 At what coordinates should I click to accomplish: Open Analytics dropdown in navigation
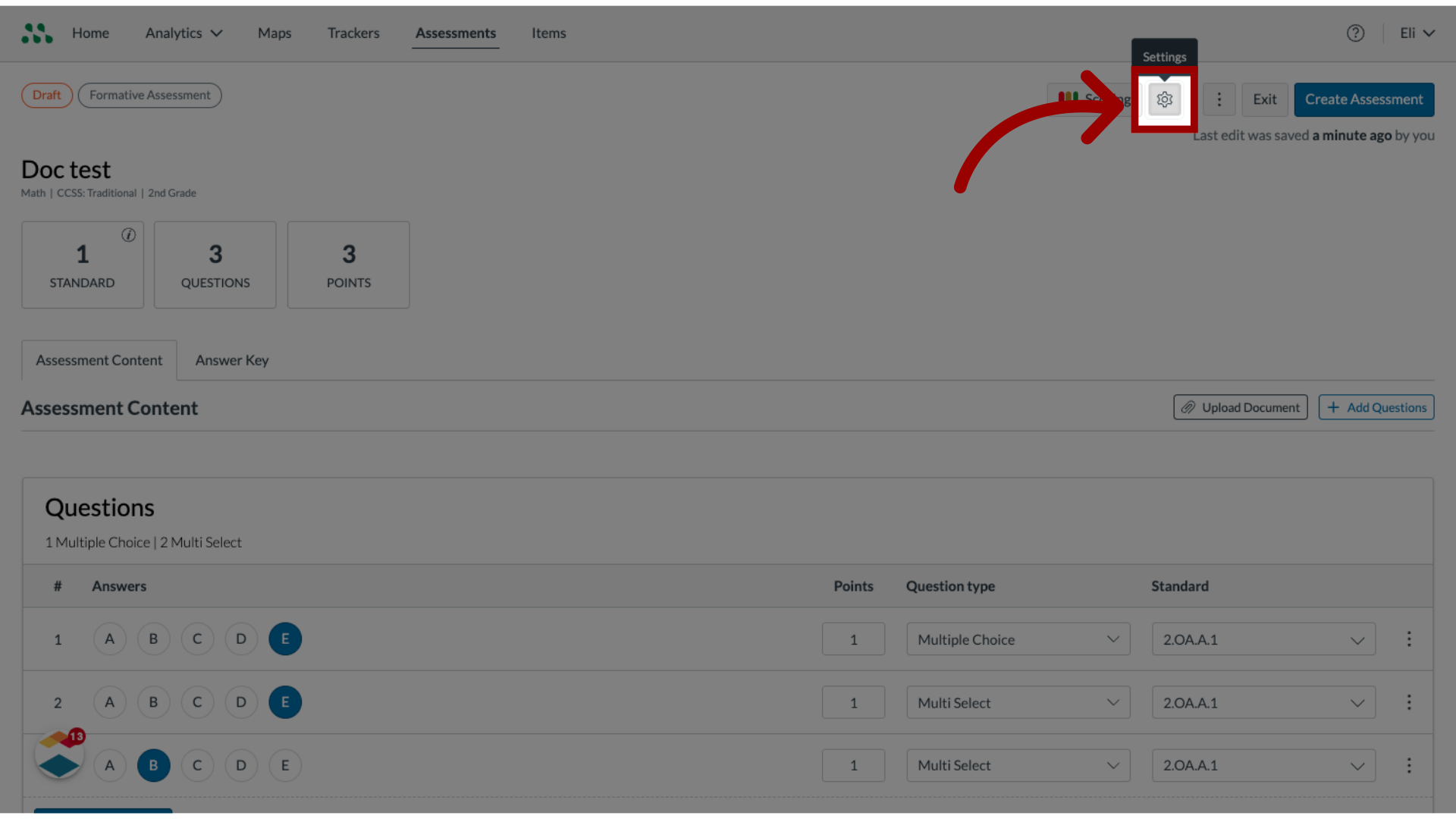(183, 32)
